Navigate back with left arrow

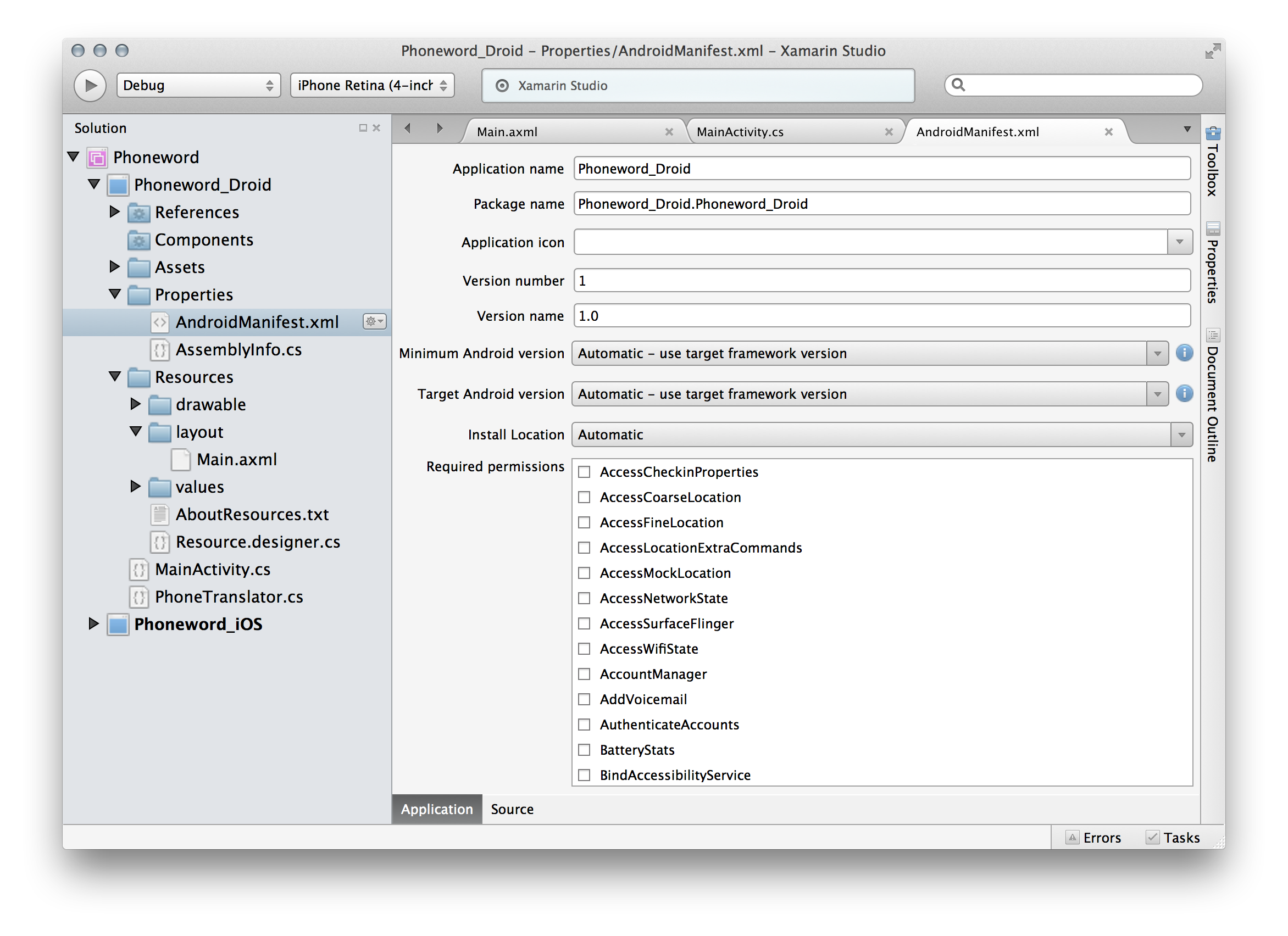408,129
